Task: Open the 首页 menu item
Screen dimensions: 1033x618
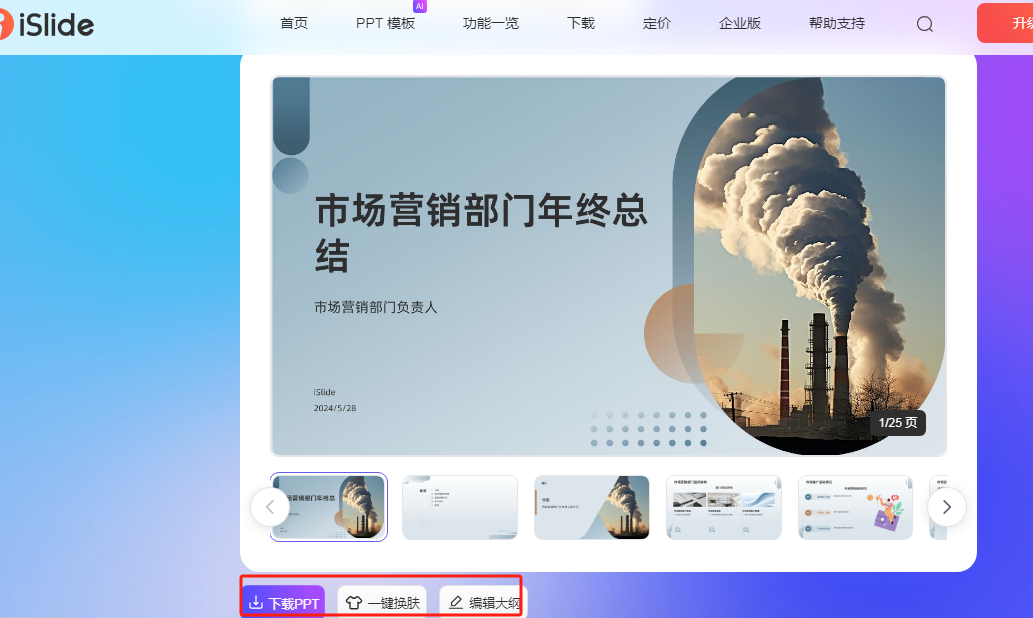Action: 294,23
